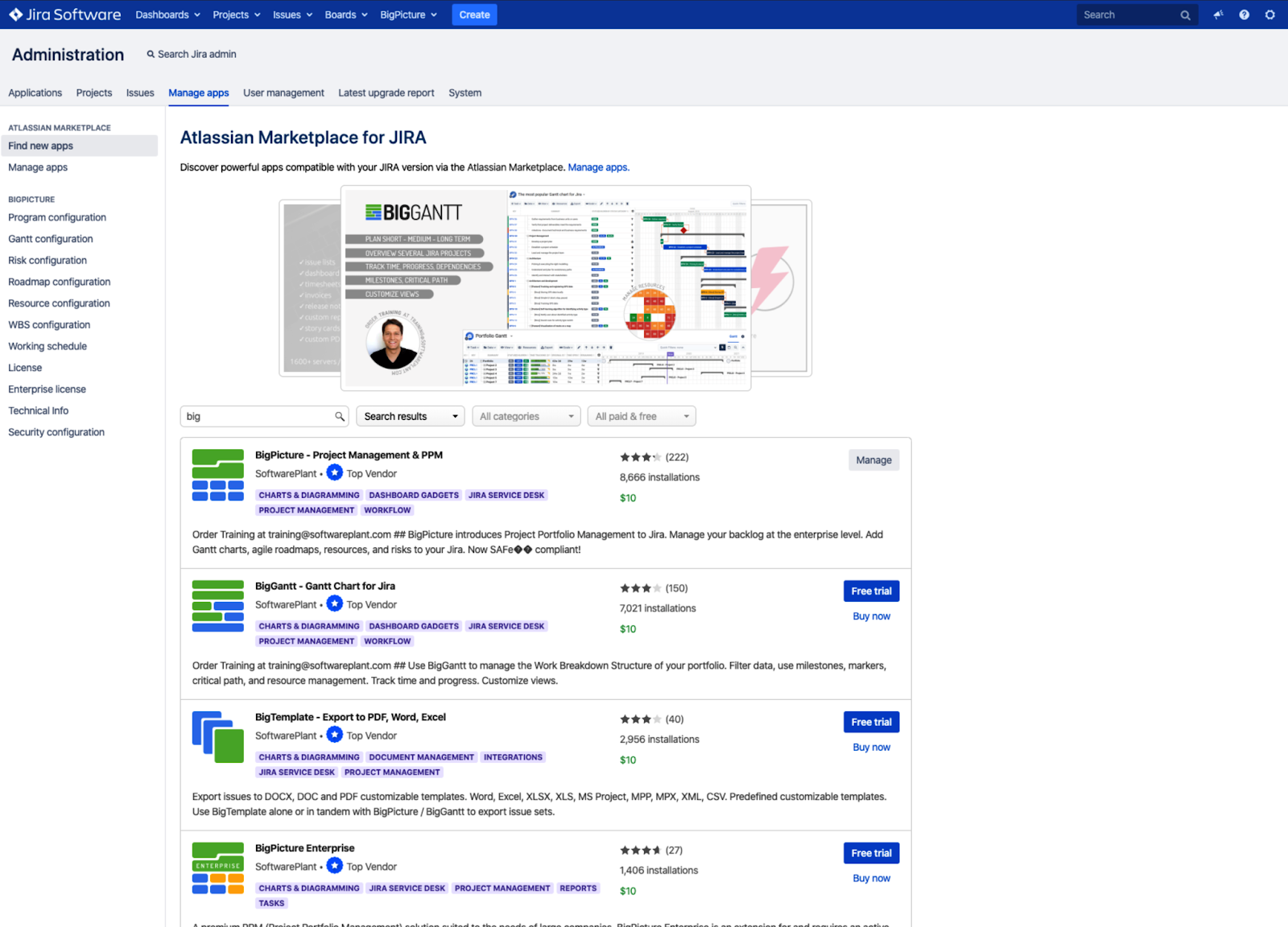Click the blue Create button
Image resolution: width=1288 pixels, height=927 pixels.
474,14
